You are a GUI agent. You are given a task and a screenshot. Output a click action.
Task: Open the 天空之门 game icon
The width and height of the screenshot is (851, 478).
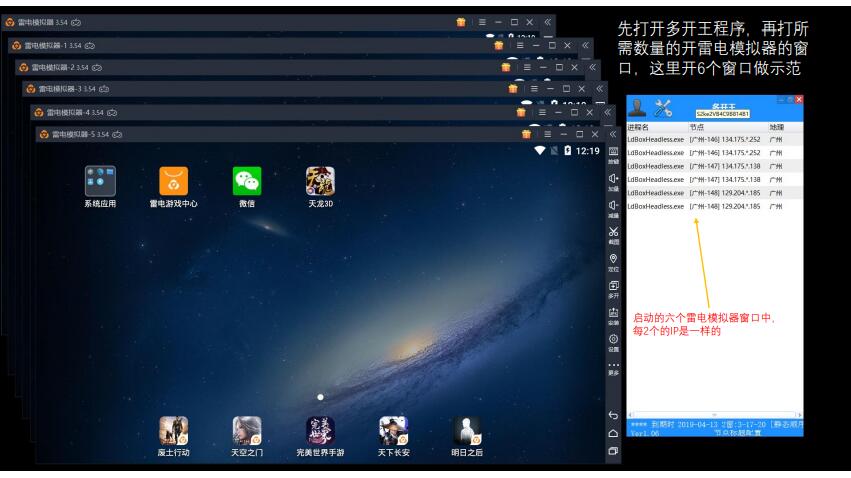coord(247,431)
